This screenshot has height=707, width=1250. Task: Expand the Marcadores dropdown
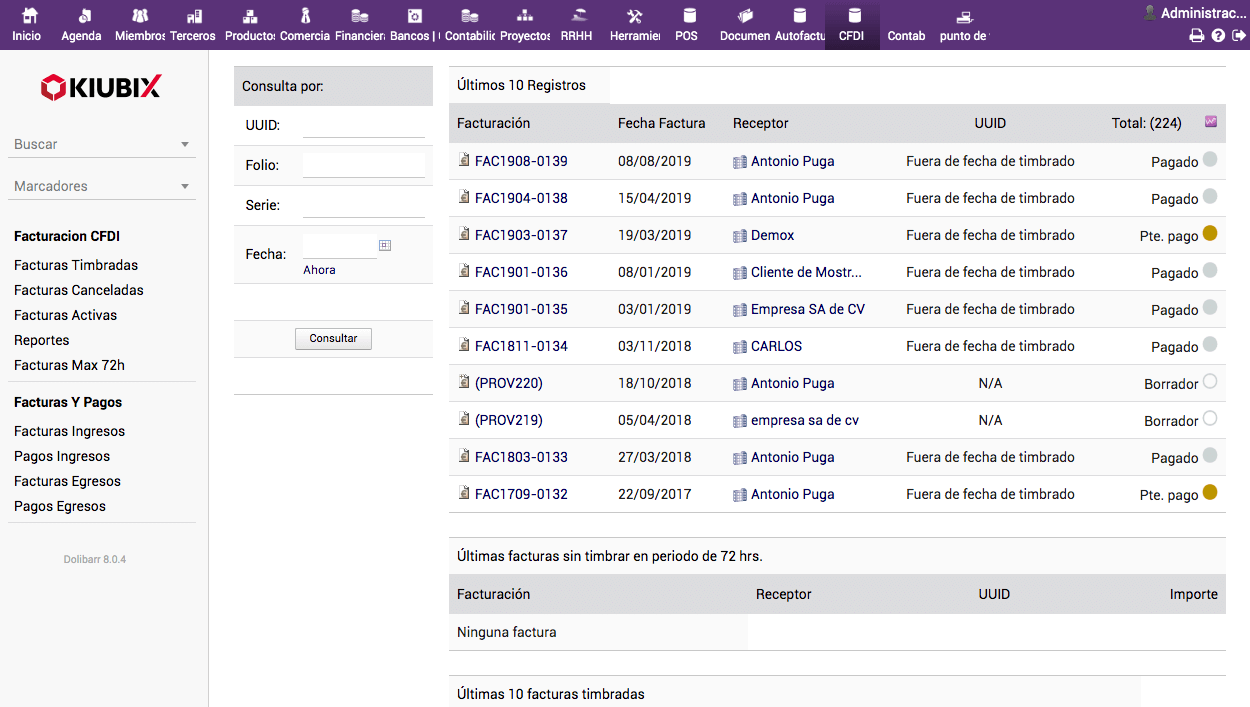(102, 187)
